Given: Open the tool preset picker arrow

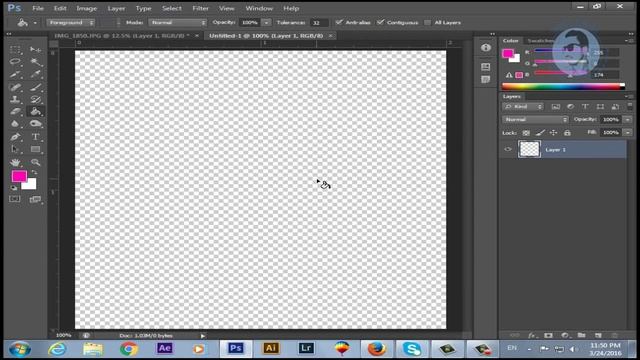Looking at the screenshot, I should (x=35, y=23).
